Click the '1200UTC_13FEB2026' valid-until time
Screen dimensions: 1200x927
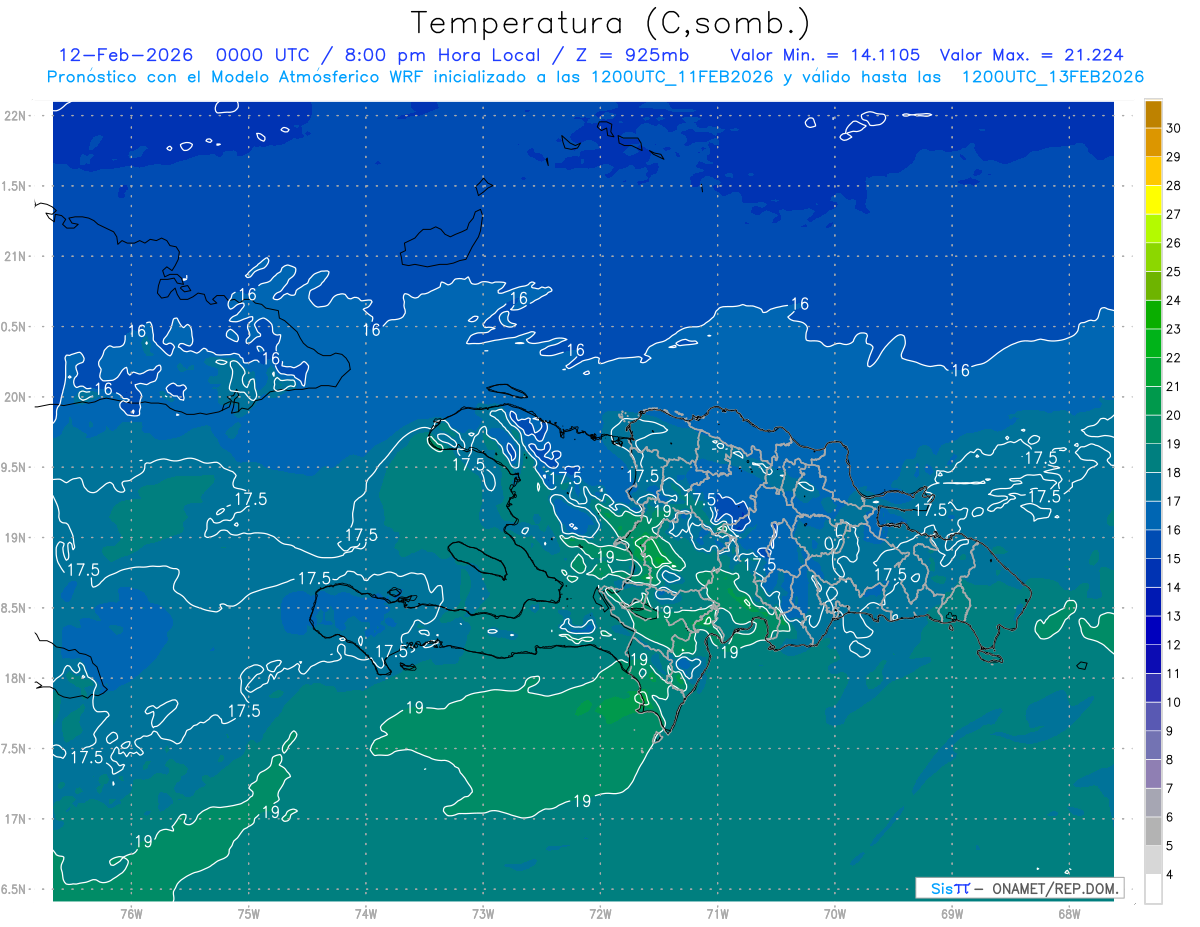click(1052, 77)
